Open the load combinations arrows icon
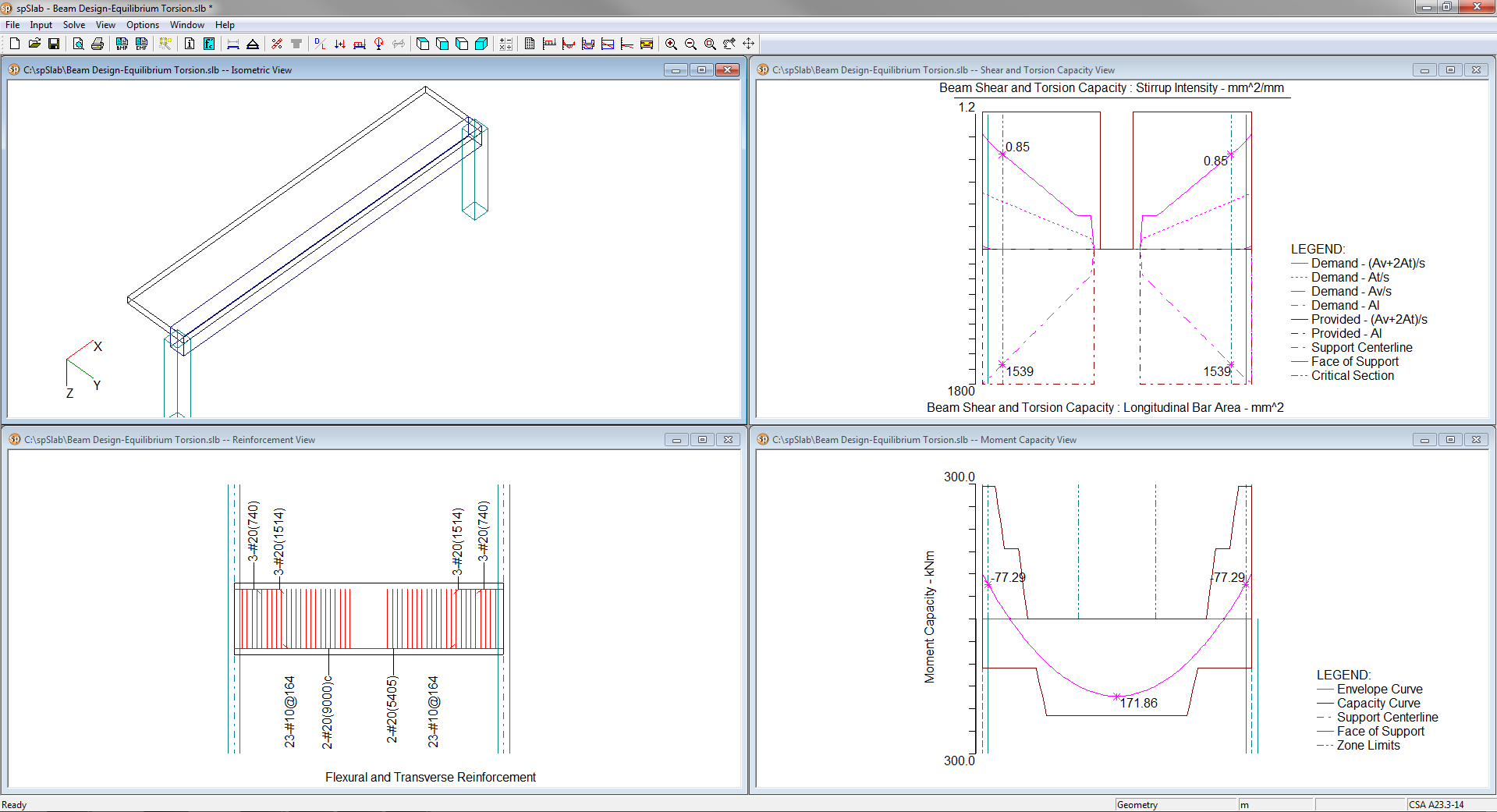 [340, 44]
